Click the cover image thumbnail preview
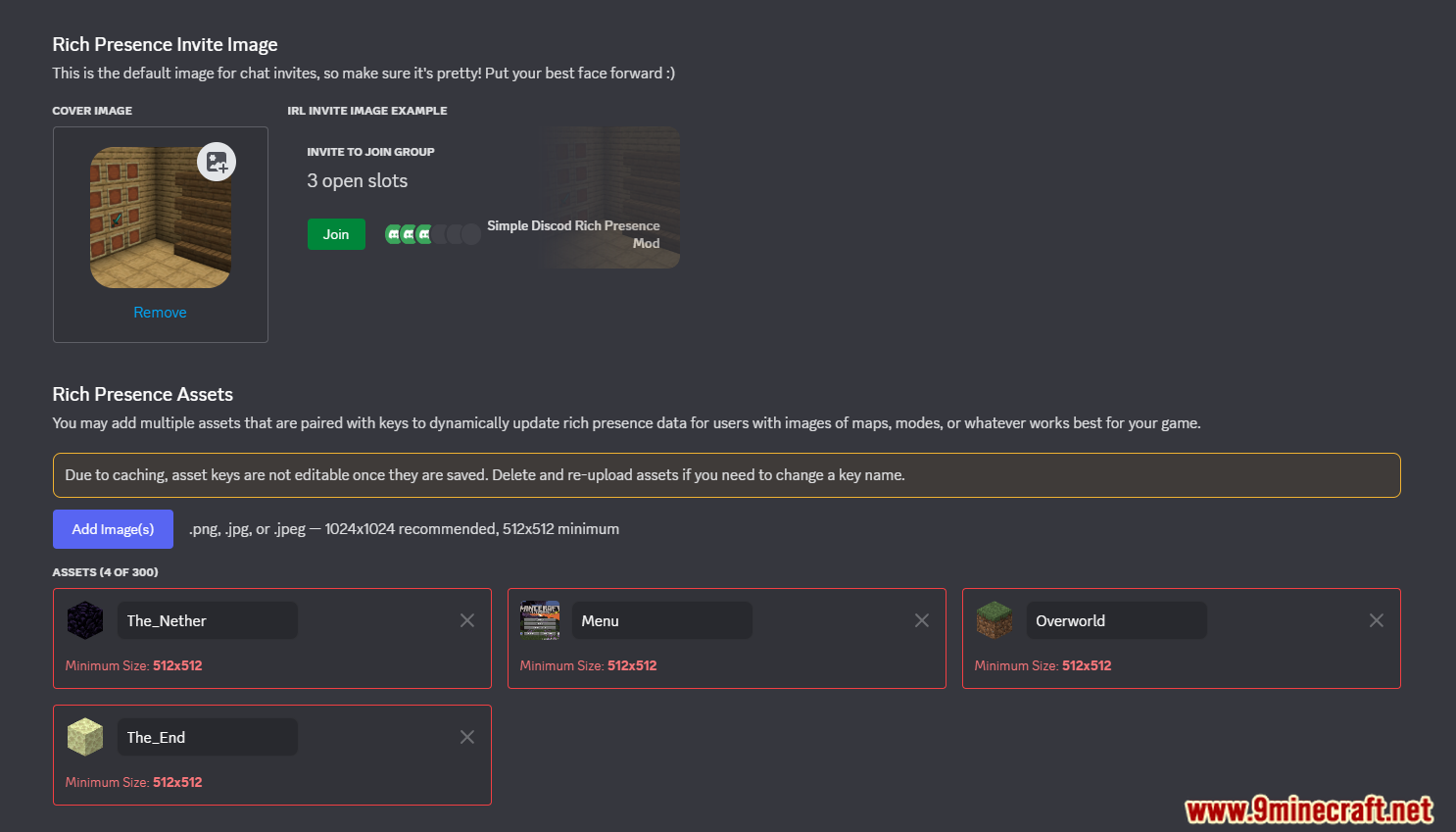This screenshot has width=1456, height=832. point(161,218)
